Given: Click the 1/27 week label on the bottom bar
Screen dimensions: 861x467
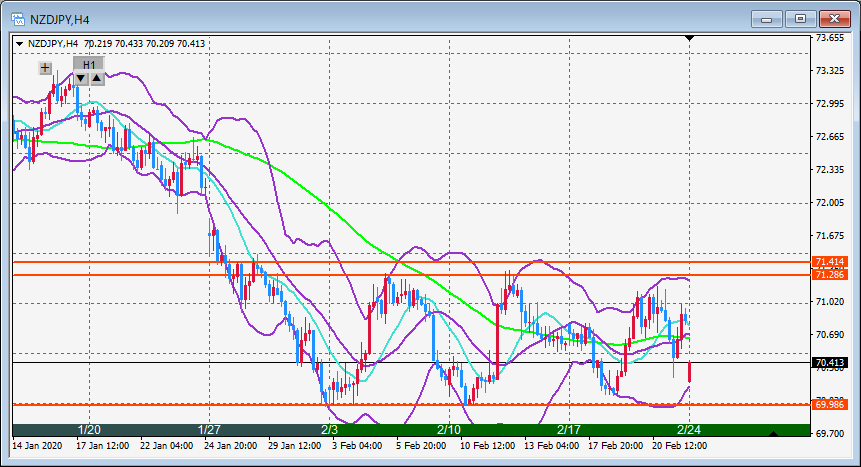Looking at the screenshot, I should click(x=209, y=430).
